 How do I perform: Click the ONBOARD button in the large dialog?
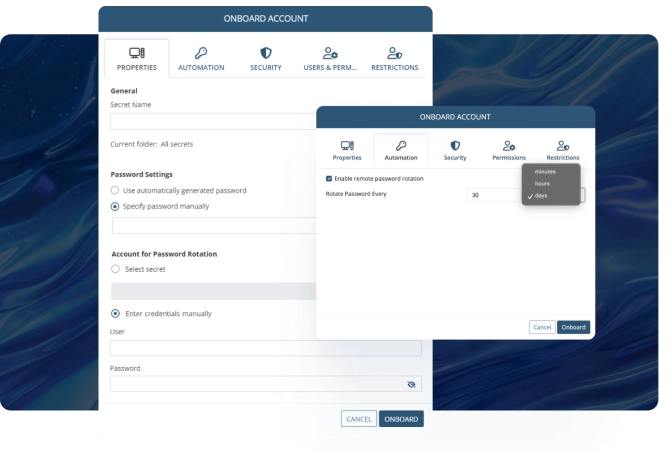pyautogui.click(x=401, y=419)
